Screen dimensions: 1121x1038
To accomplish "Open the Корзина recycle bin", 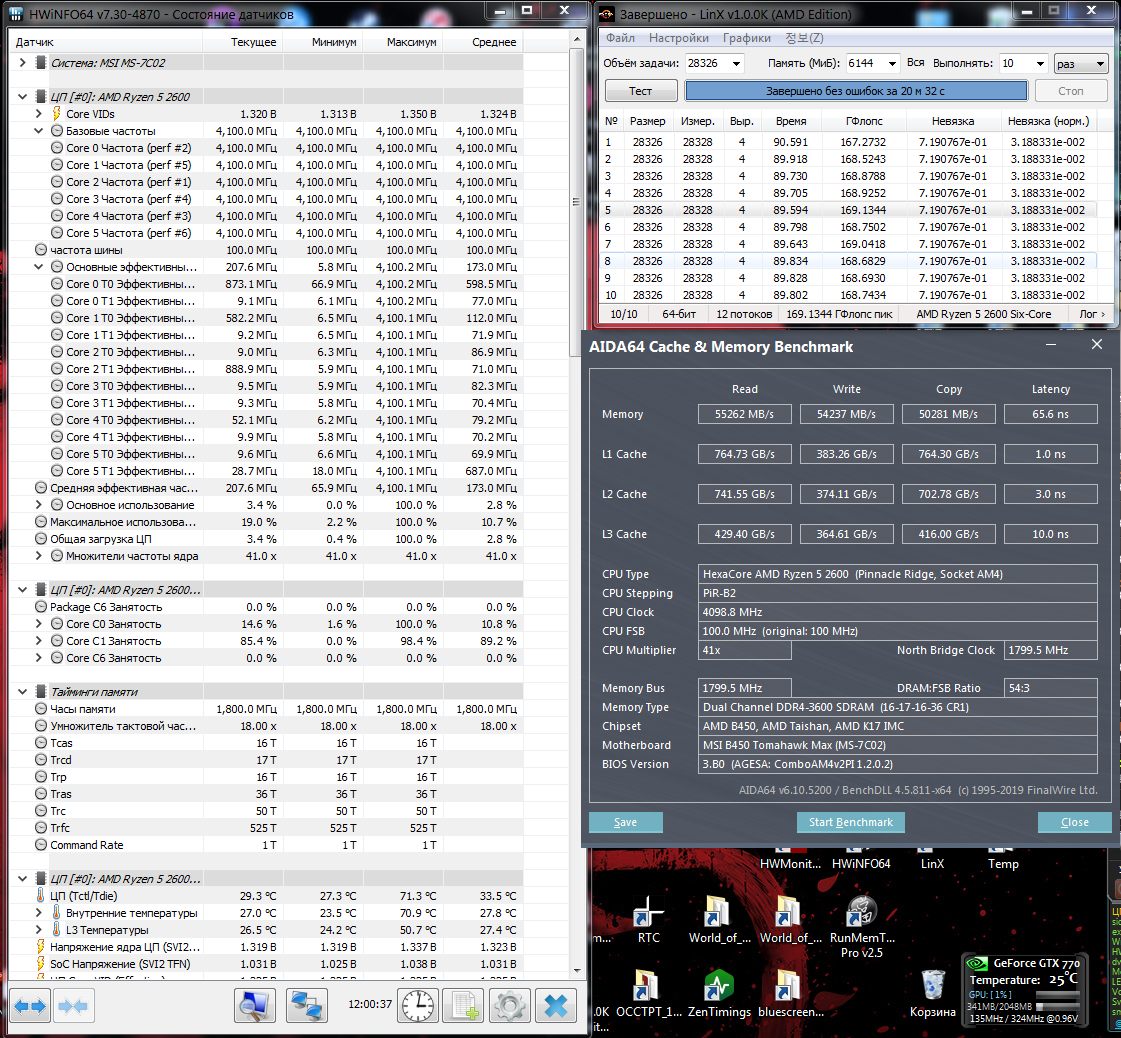I will tap(932, 994).
